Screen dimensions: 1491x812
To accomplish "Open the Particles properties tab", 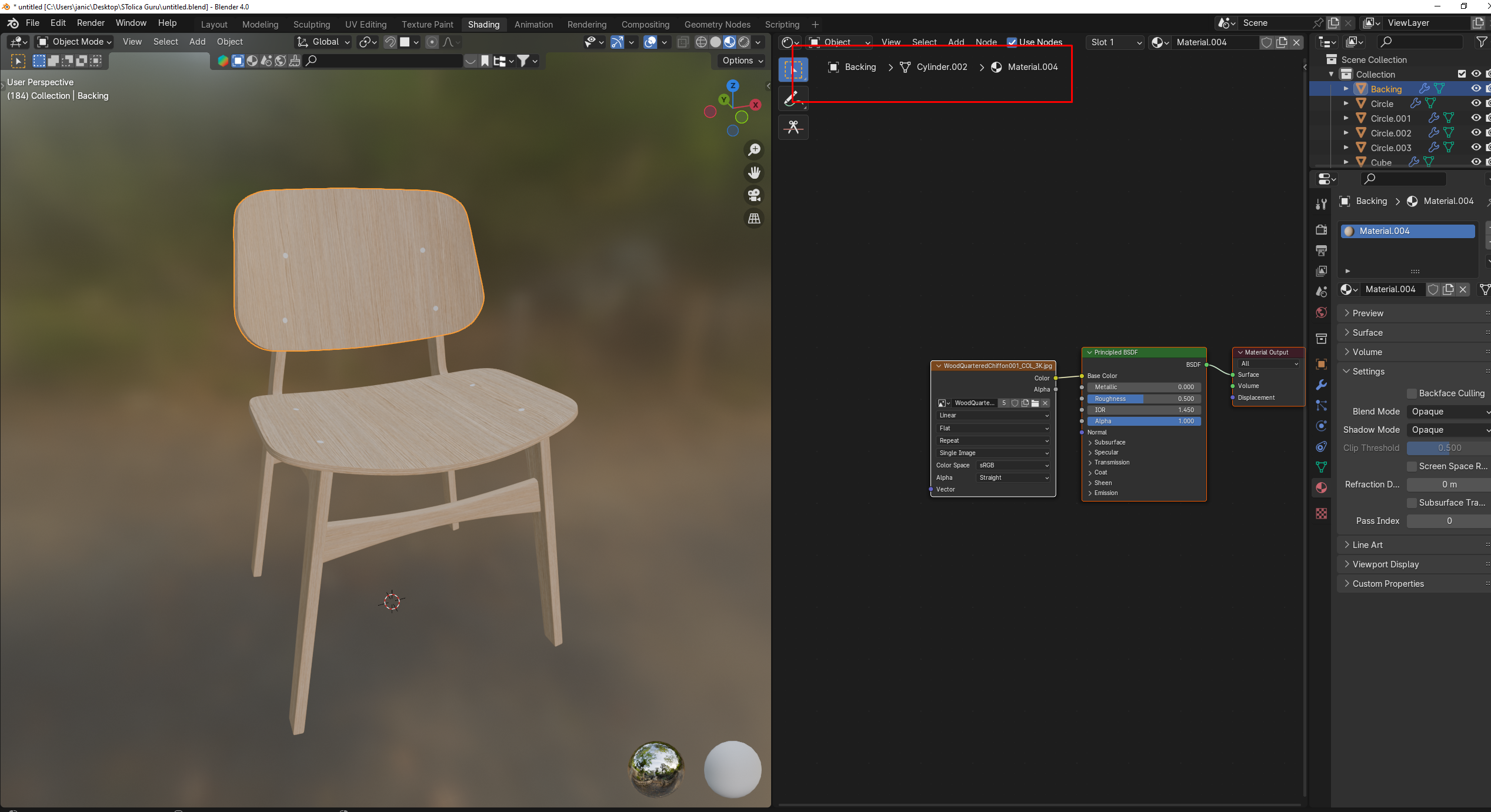I will coord(1321,405).
